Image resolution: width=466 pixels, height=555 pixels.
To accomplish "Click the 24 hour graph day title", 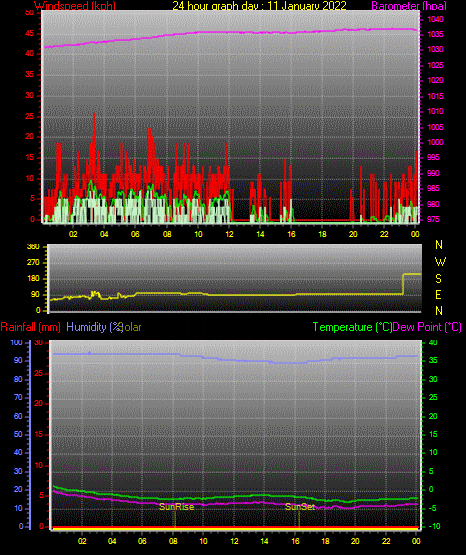I will [x=259, y=6].
